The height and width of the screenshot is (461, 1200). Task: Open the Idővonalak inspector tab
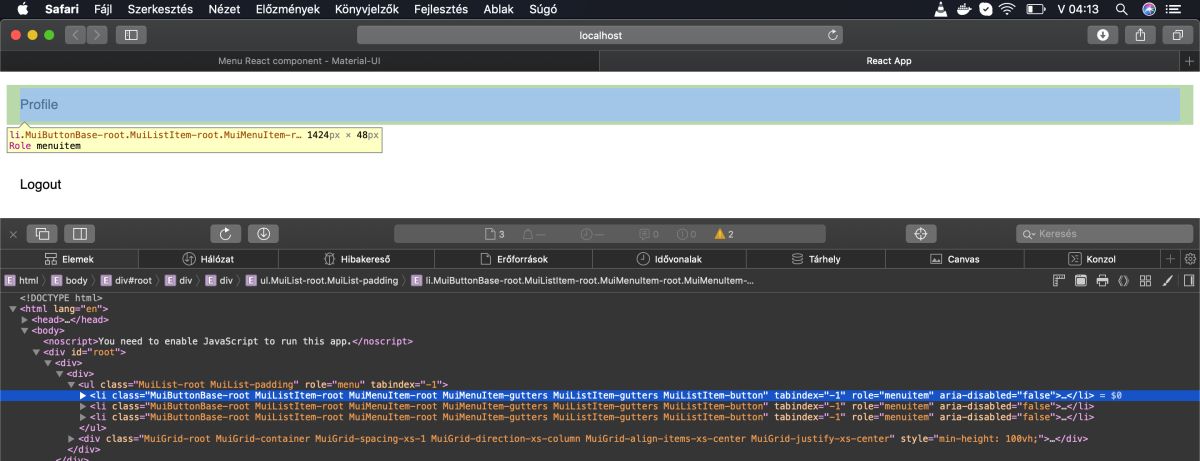click(670, 259)
